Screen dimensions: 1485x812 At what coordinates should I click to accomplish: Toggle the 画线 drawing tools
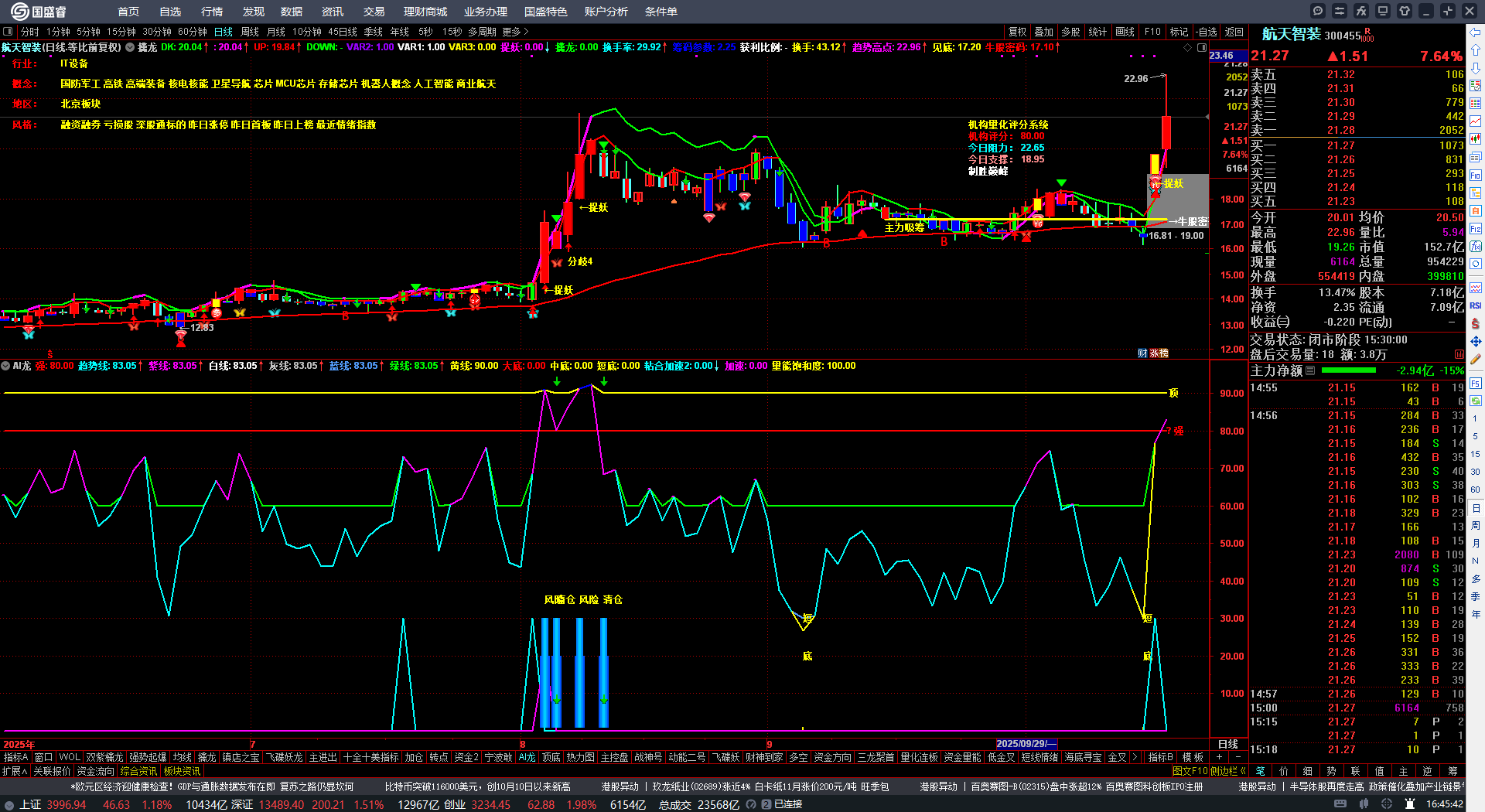point(1125,32)
